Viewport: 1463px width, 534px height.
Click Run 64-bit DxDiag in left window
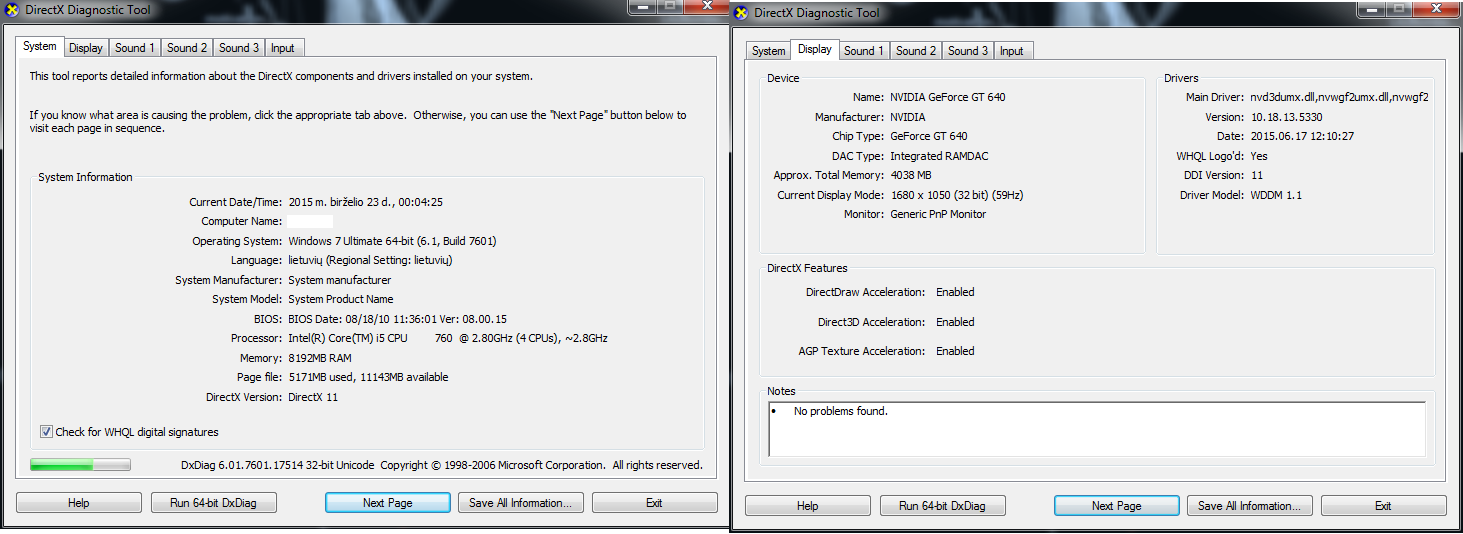(214, 503)
